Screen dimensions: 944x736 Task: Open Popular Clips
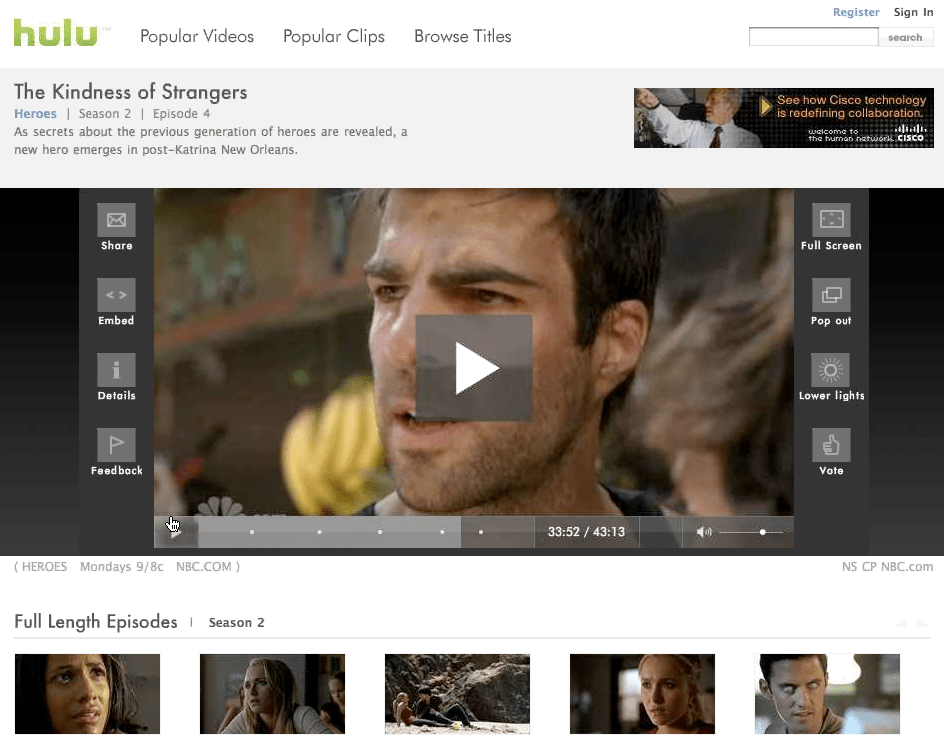(x=334, y=36)
